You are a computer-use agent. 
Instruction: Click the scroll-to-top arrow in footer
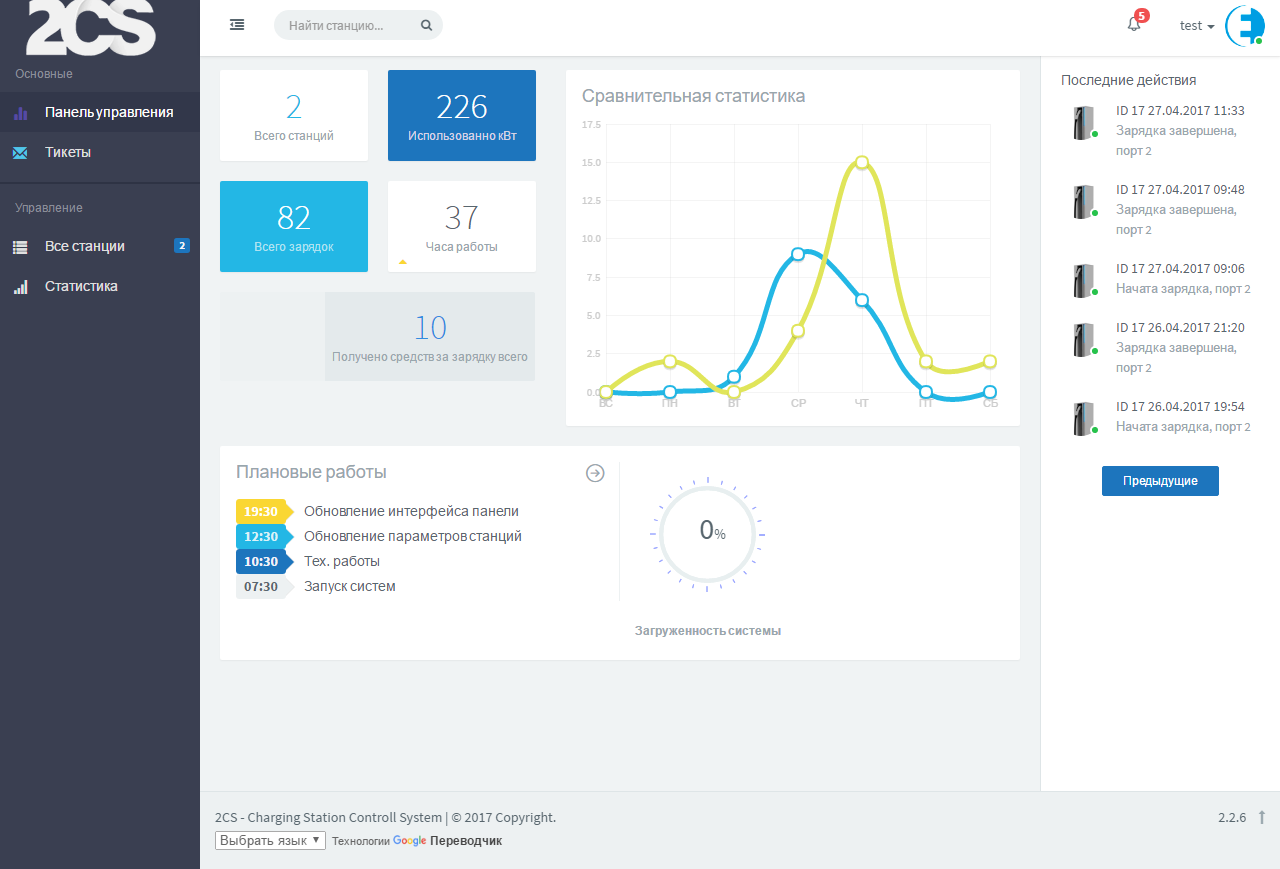[1262, 817]
